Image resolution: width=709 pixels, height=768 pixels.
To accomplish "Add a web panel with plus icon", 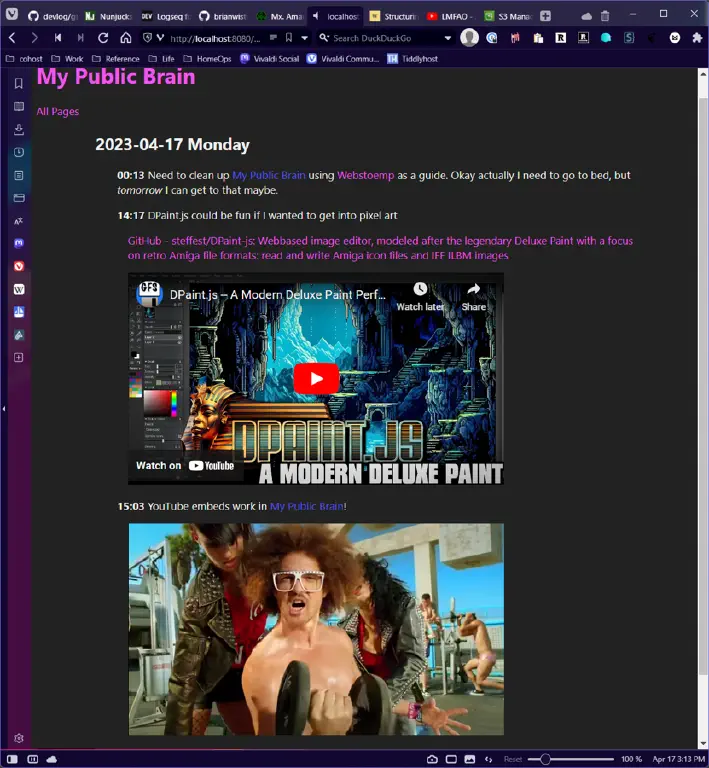I will (x=19, y=358).
